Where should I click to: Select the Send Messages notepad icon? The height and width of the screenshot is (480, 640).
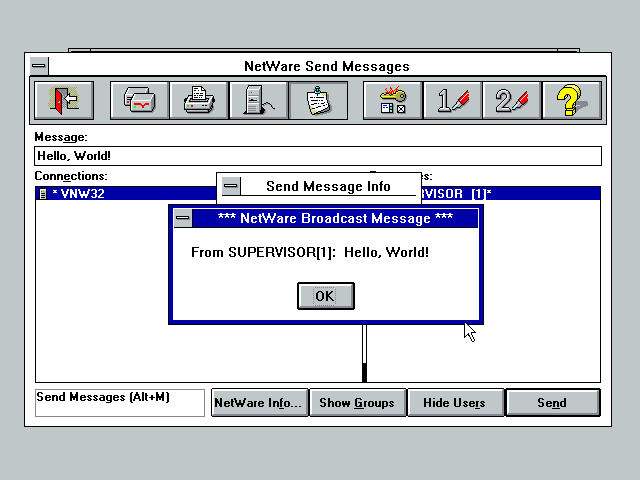coord(318,100)
